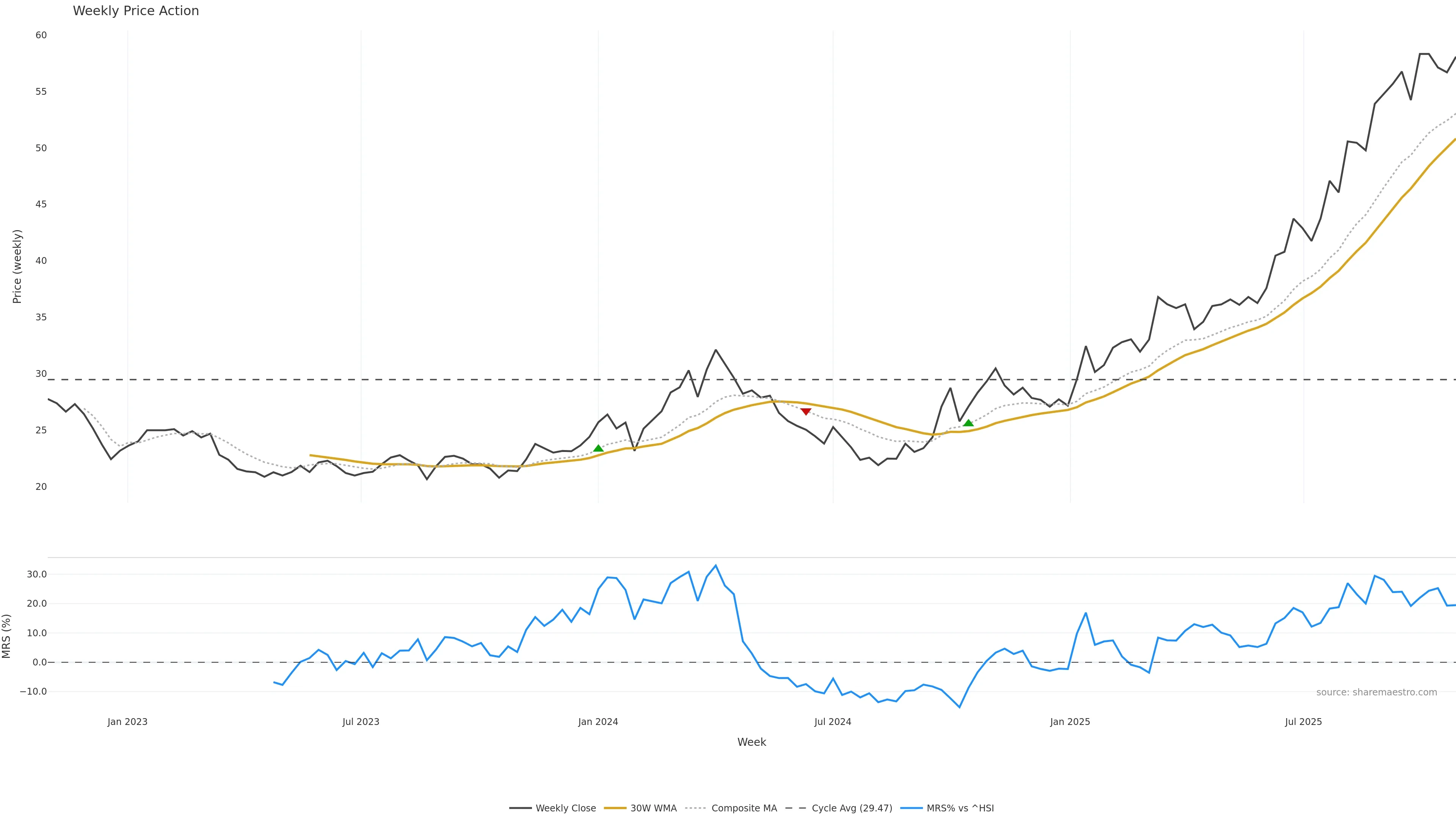Screen dimensions: 1456x819
Task: Click the Price (weekly) y-axis title
Action: pyautogui.click(x=17, y=266)
